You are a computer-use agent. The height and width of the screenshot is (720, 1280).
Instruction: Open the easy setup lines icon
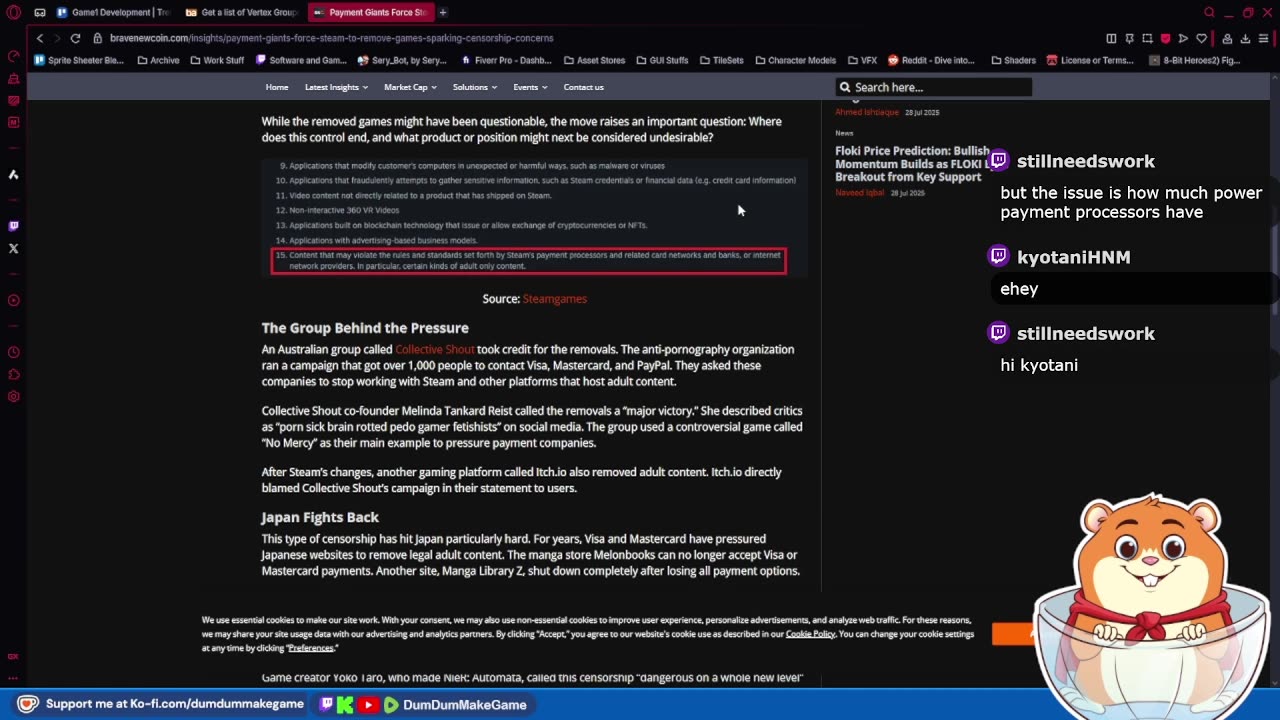click(x=1264, y=38)
